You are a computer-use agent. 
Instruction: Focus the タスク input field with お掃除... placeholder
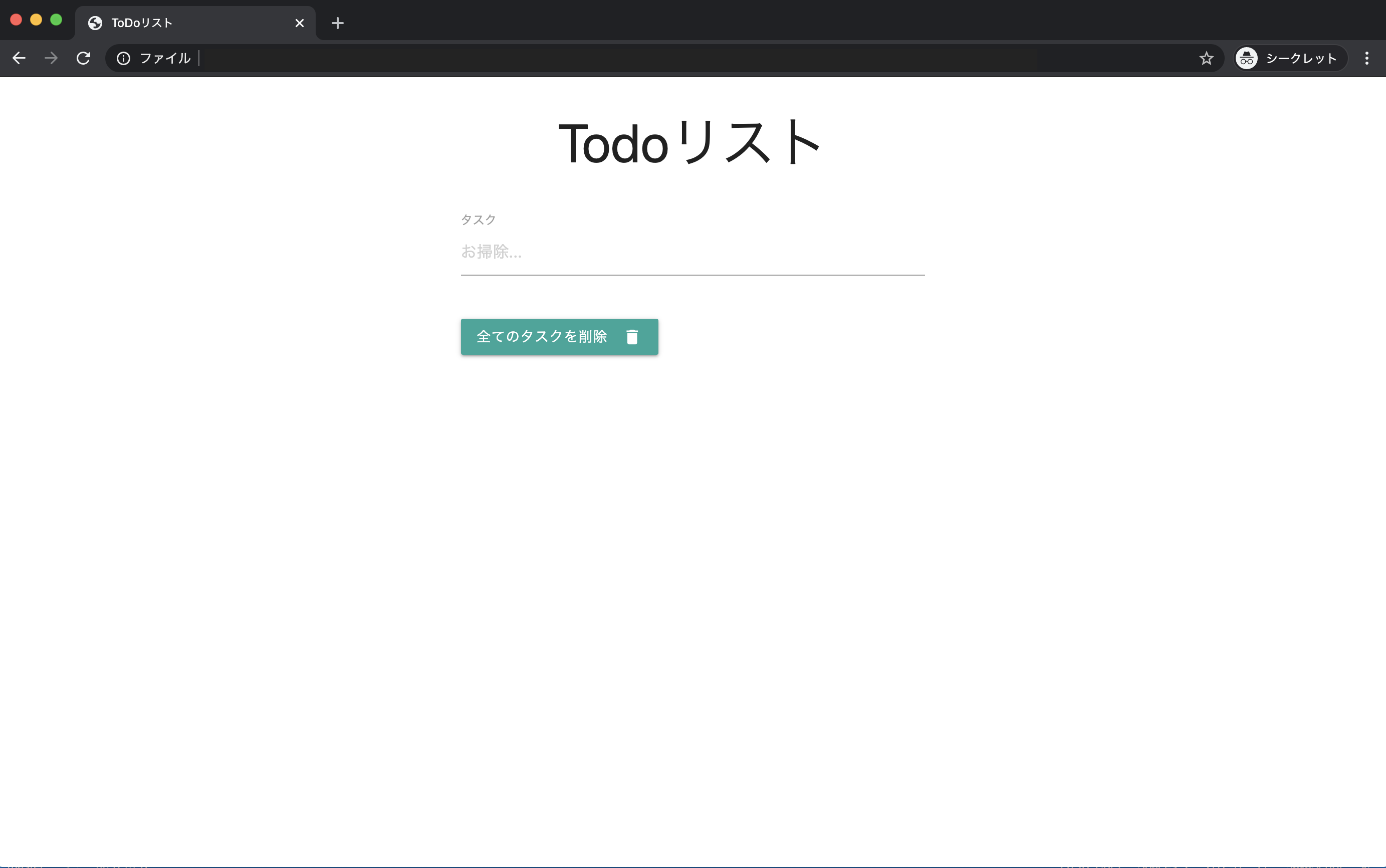point(692,252)
